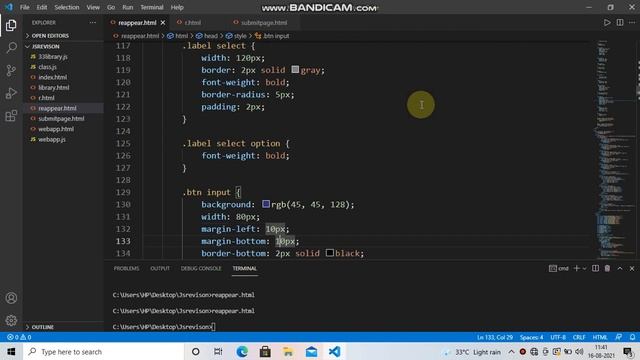Split the editor to the right
640x360 pixels.
(620, 22)
